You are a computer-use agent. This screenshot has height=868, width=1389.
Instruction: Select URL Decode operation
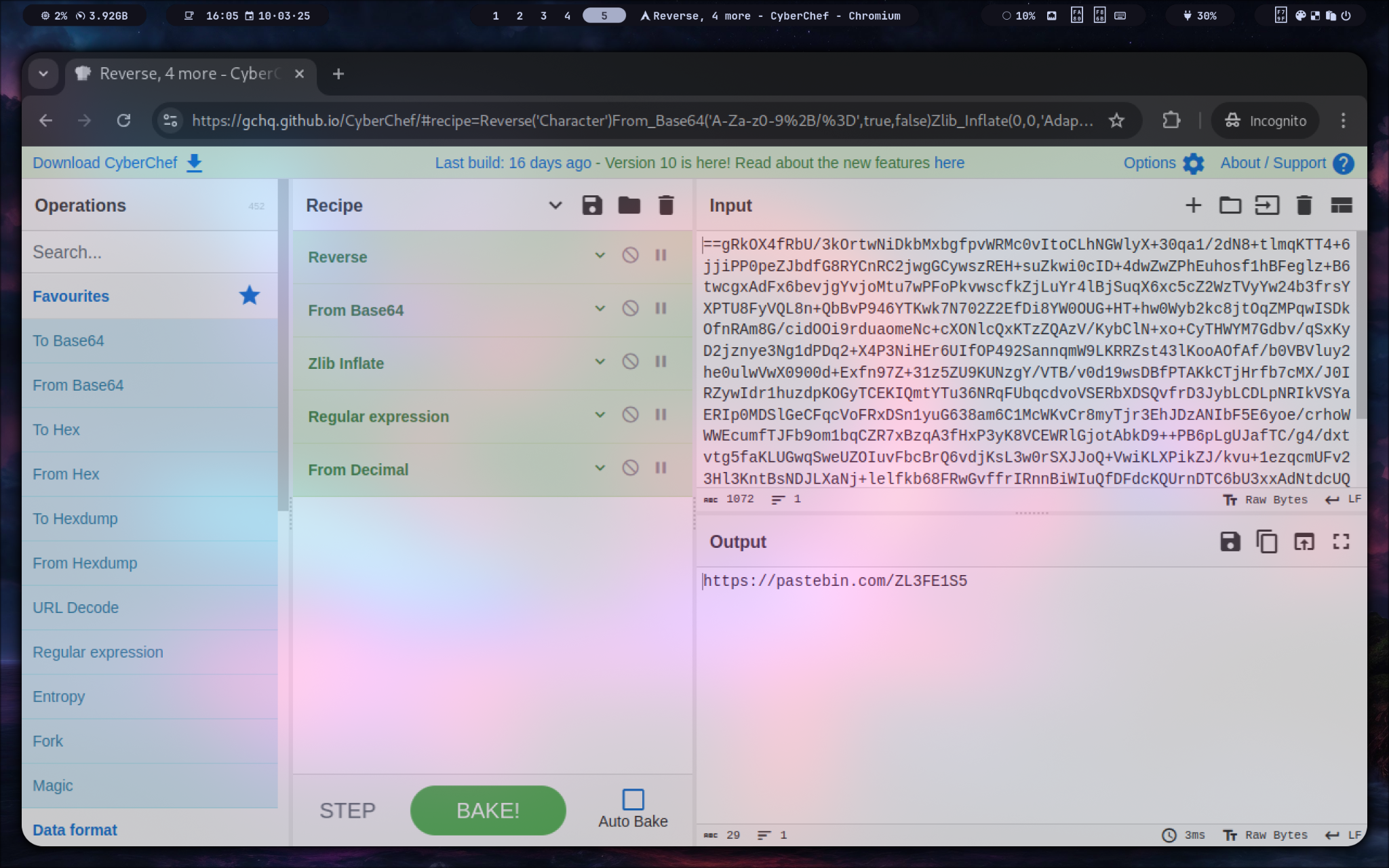pos(150,608)
